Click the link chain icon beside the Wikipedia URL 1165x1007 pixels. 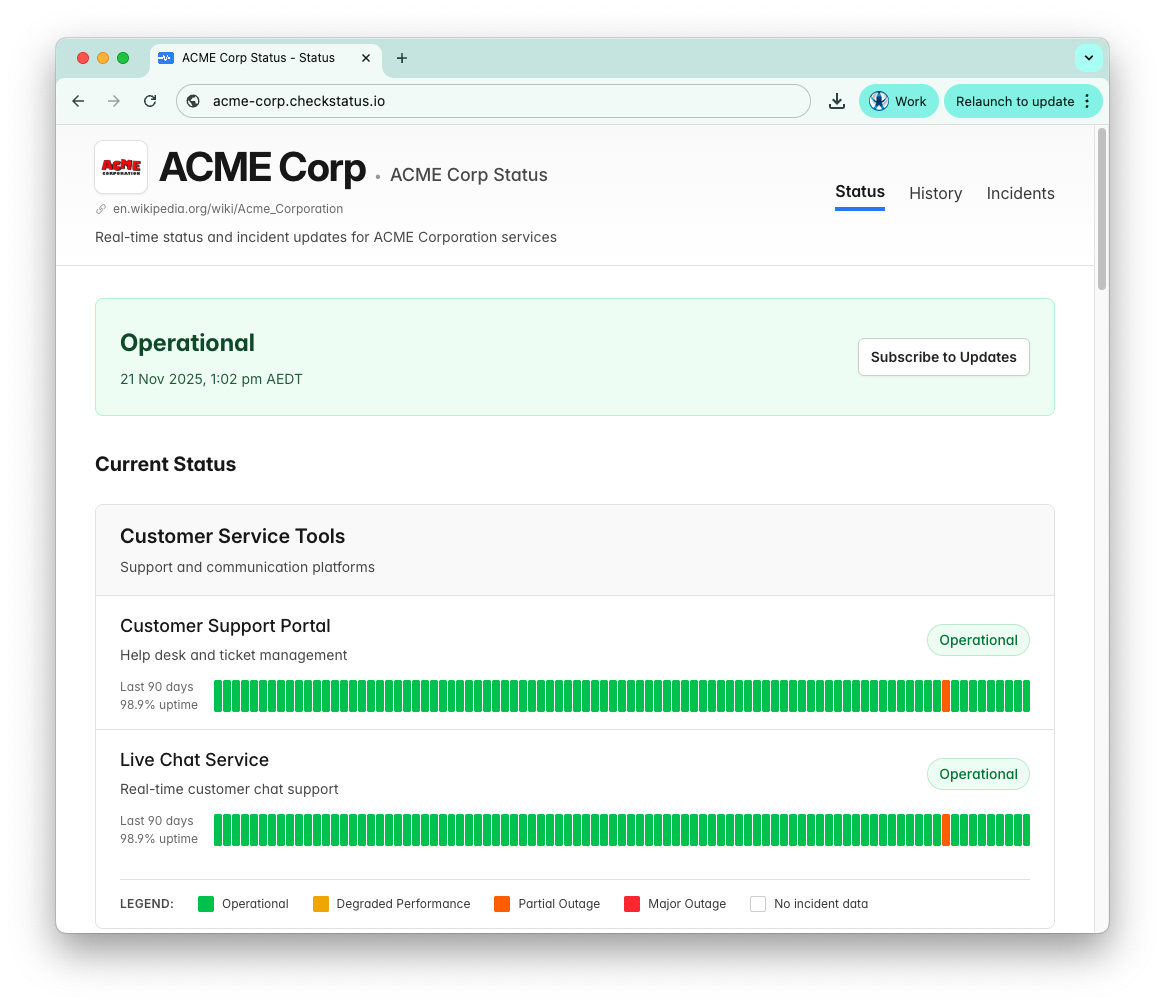pos(101,208)
